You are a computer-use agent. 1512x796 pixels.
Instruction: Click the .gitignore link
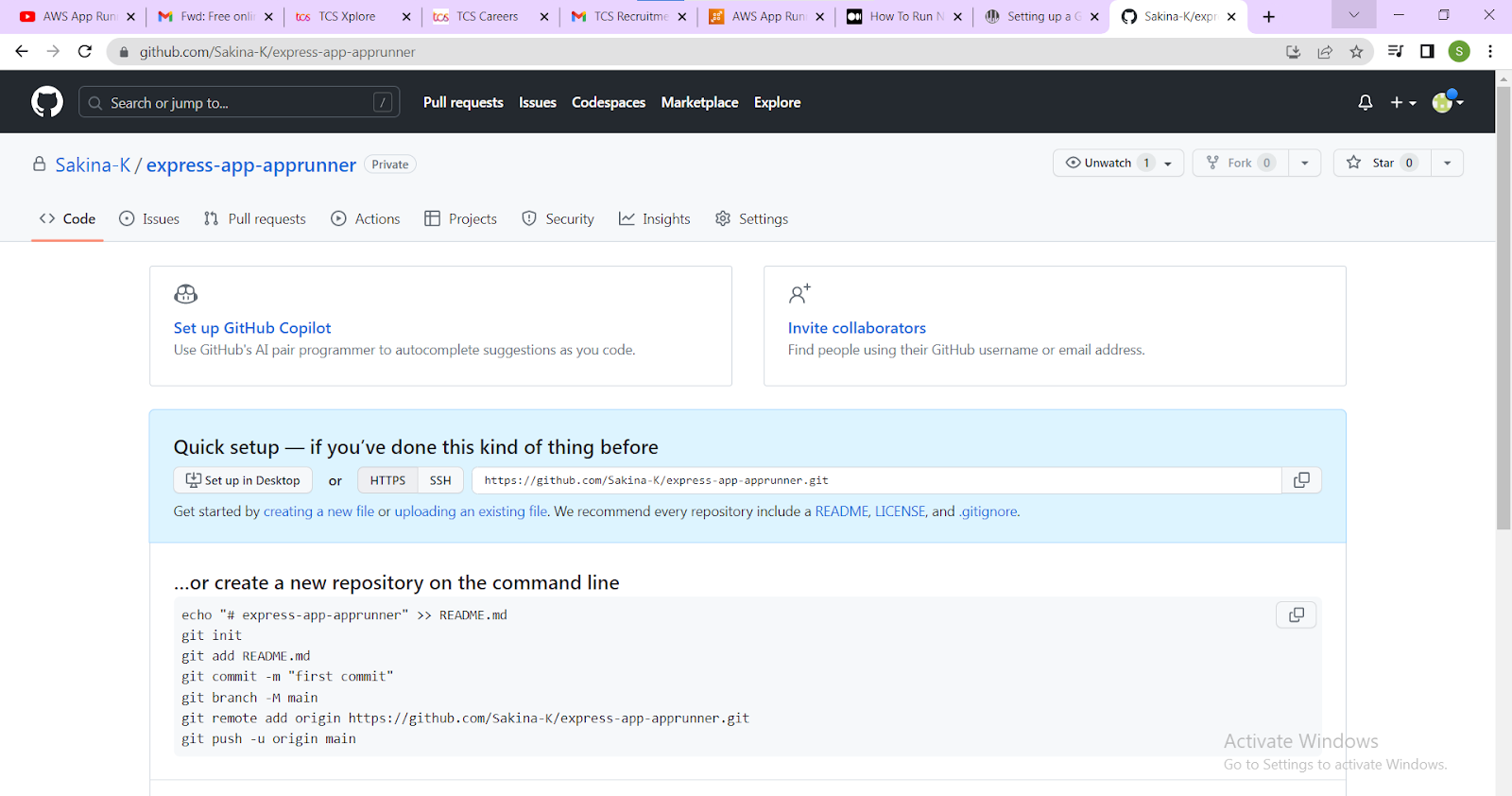point(988,511)
